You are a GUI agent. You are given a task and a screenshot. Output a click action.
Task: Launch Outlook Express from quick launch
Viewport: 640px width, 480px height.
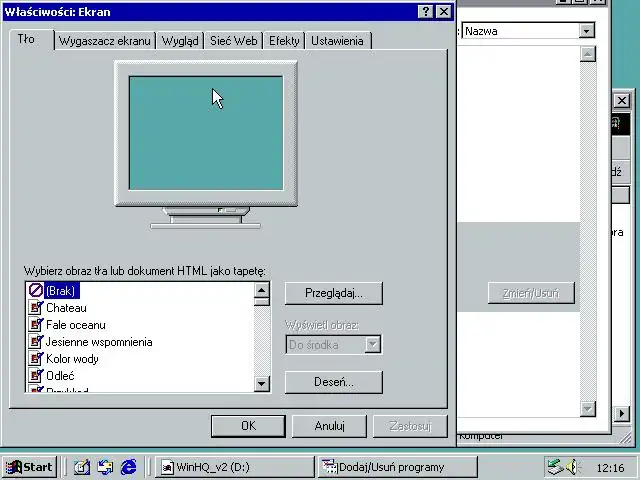pyautogui.click(x=105, y=467)
